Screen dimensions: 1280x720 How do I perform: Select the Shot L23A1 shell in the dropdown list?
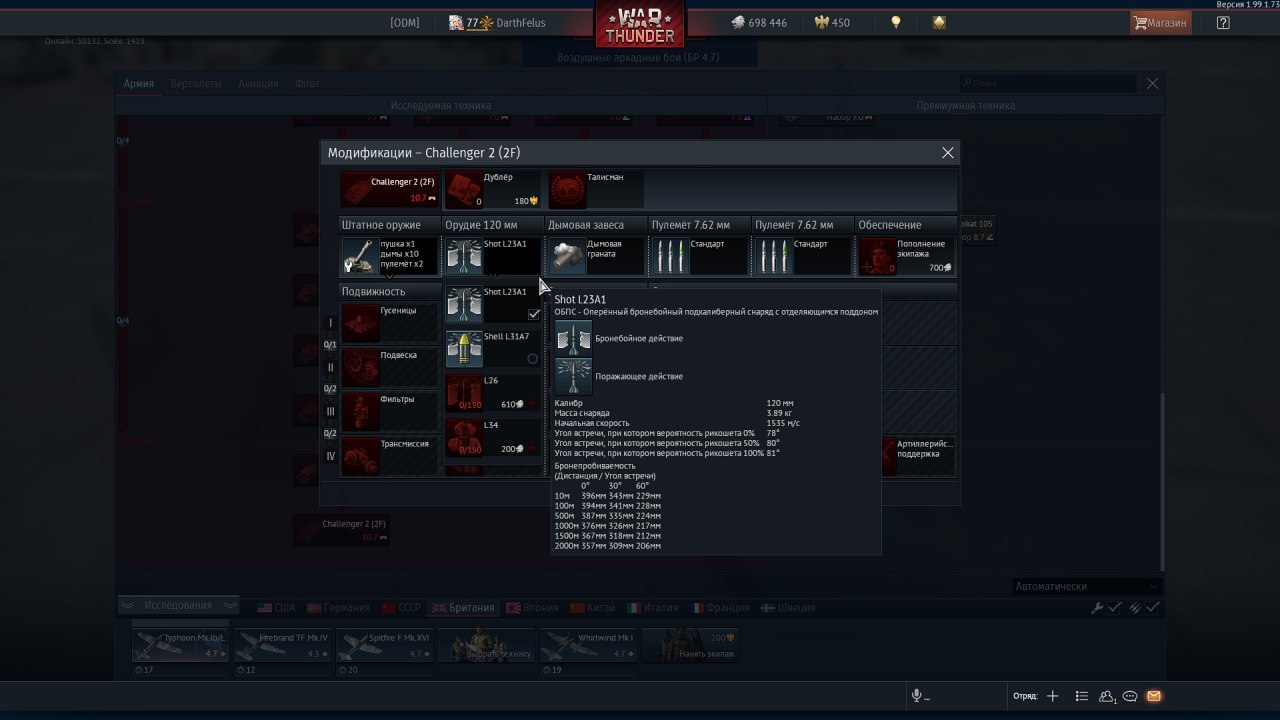pyautogui.click(x=493, y=304)
